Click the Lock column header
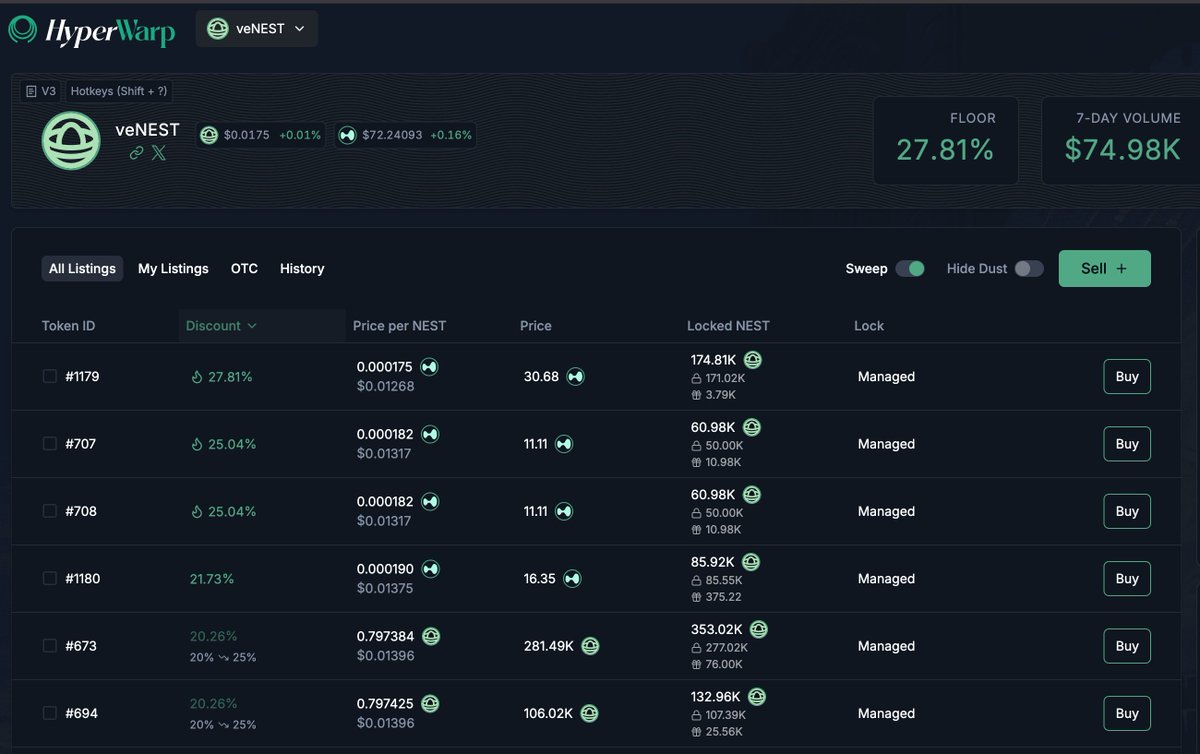 pyautogui.click(x=869, y=325)
